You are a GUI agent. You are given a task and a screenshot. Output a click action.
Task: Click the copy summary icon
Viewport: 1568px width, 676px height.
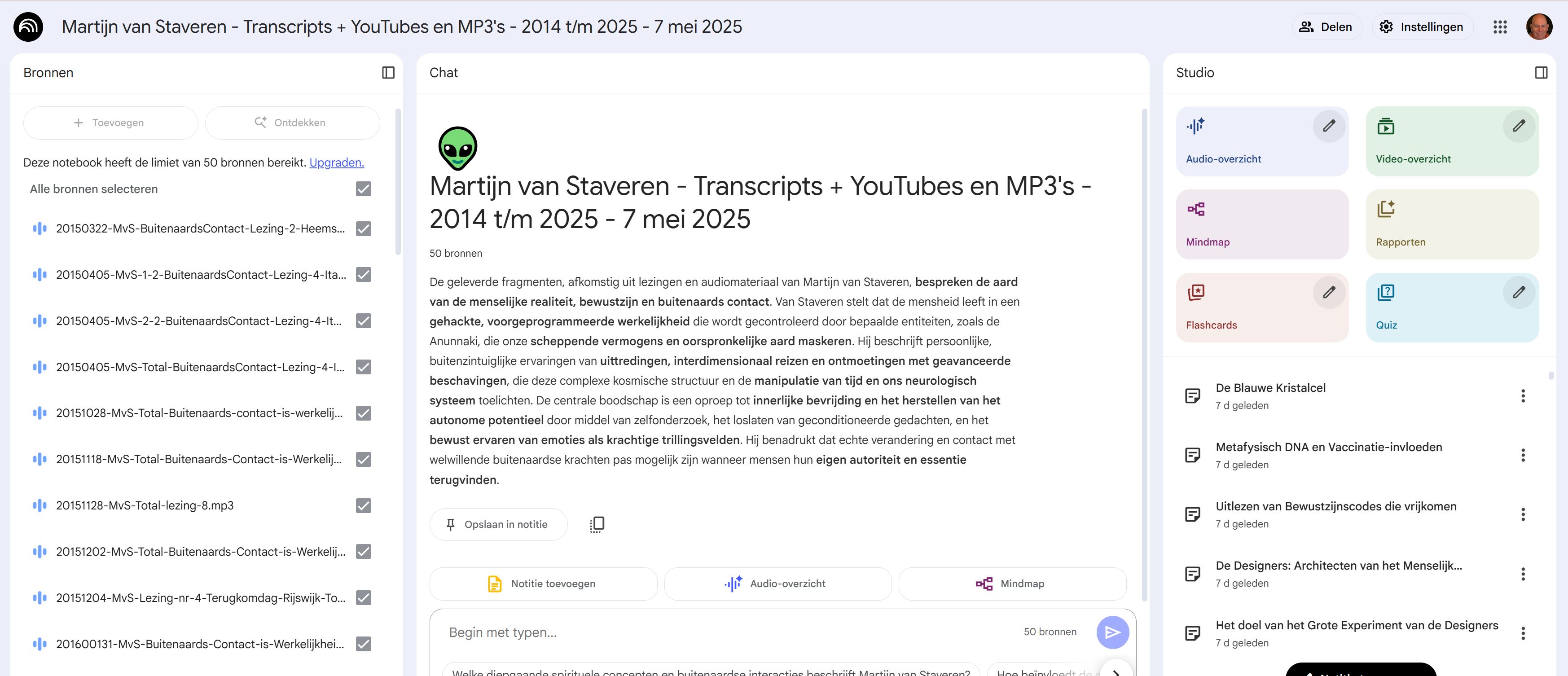(597, 524)
